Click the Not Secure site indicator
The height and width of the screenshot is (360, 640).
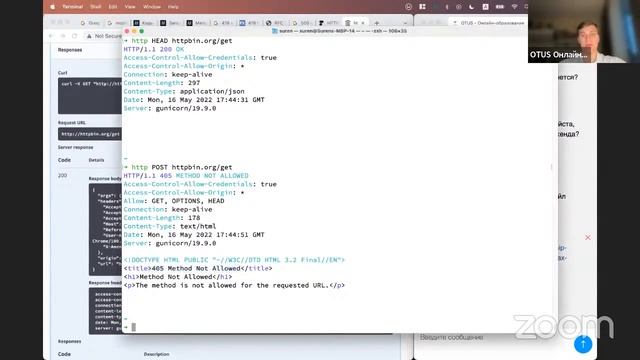tap(104, 36)
